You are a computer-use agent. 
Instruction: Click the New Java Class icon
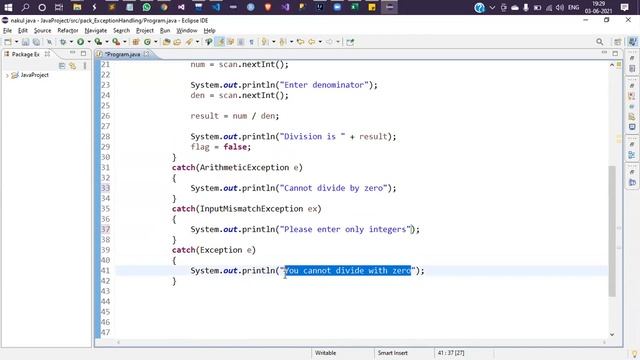(x=147, y=42)
